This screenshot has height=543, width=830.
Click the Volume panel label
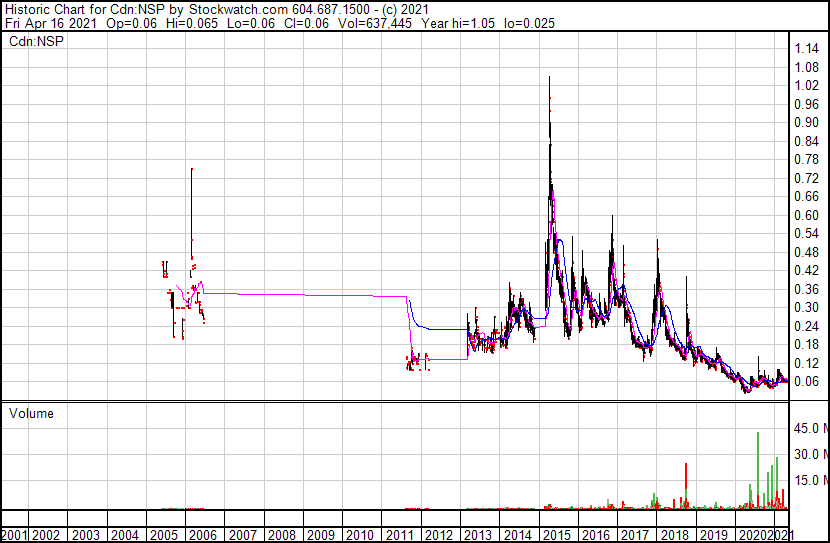click(31, 413)
